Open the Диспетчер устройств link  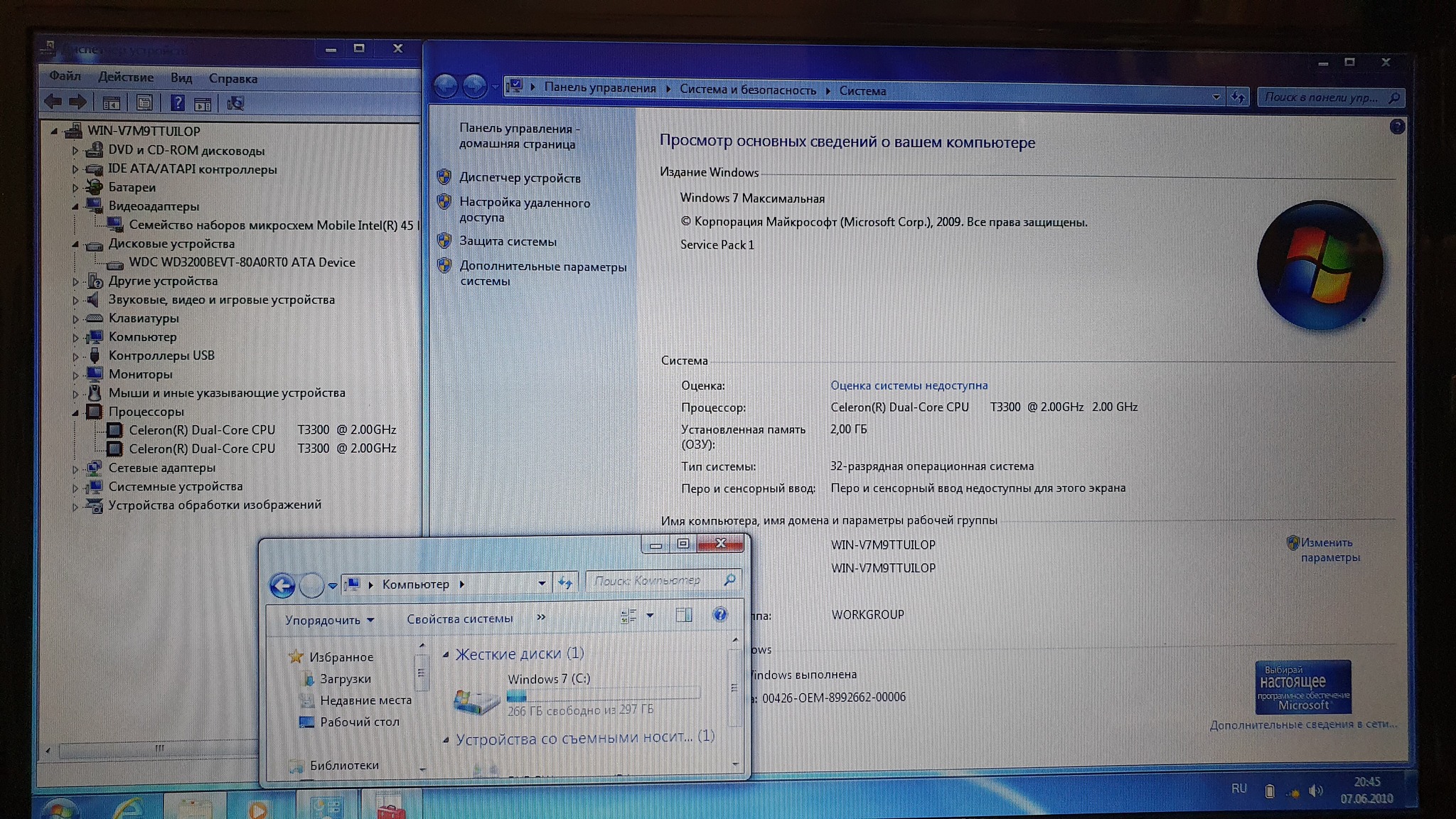519,178
